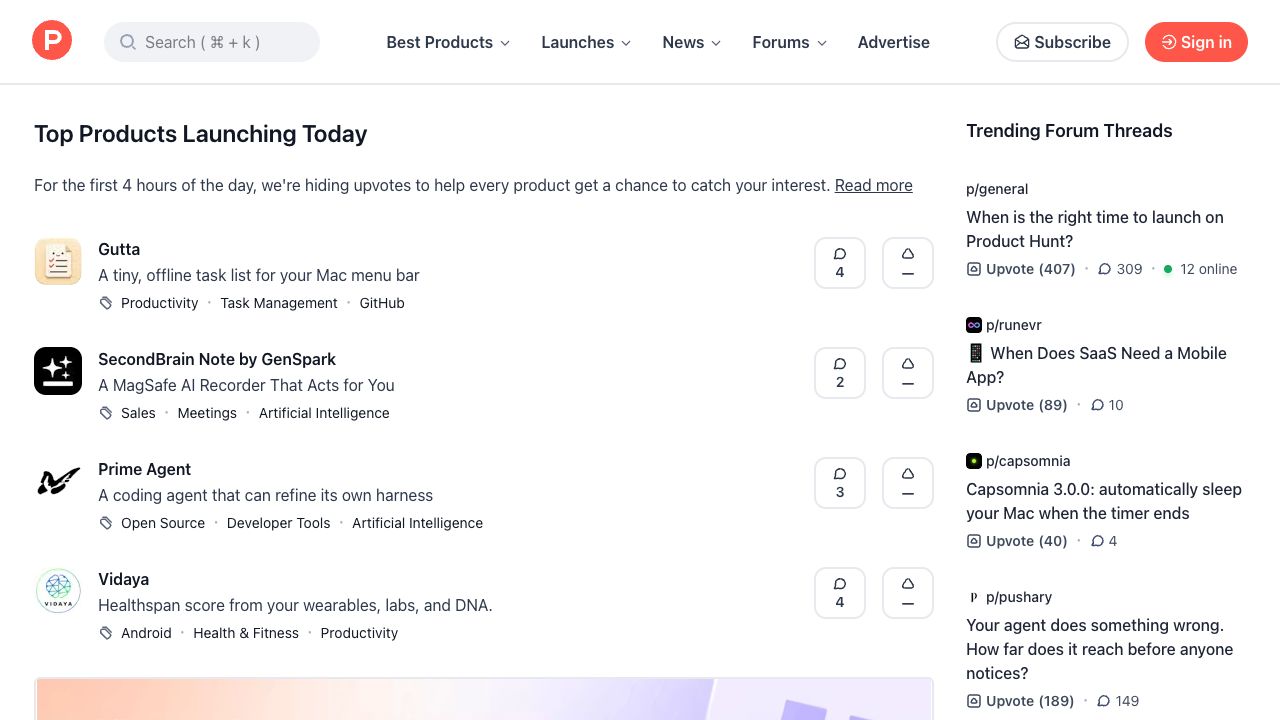Click the comment count 149 icon
This screenshot has width=1280, height=720.
pyautogui.click(x=1104, y=701)
